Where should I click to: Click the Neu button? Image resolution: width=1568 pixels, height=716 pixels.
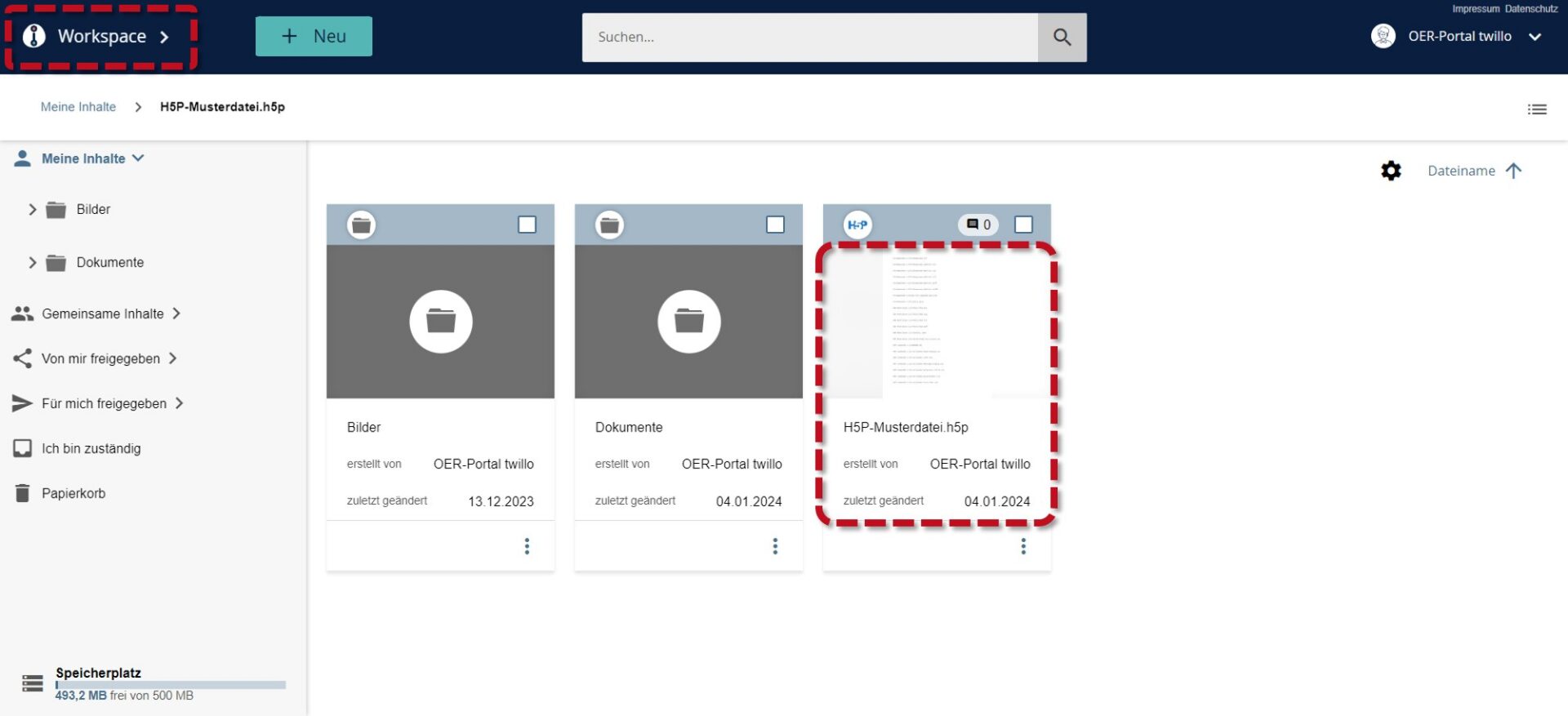pos(314,37)
